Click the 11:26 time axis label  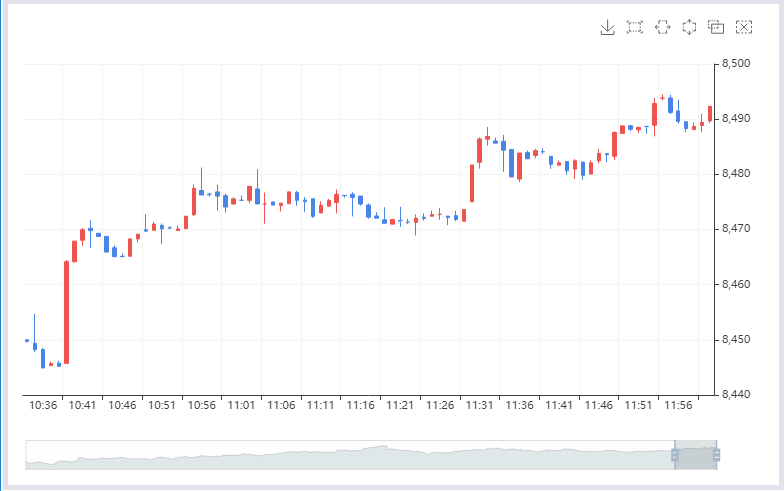click(440, 406)
